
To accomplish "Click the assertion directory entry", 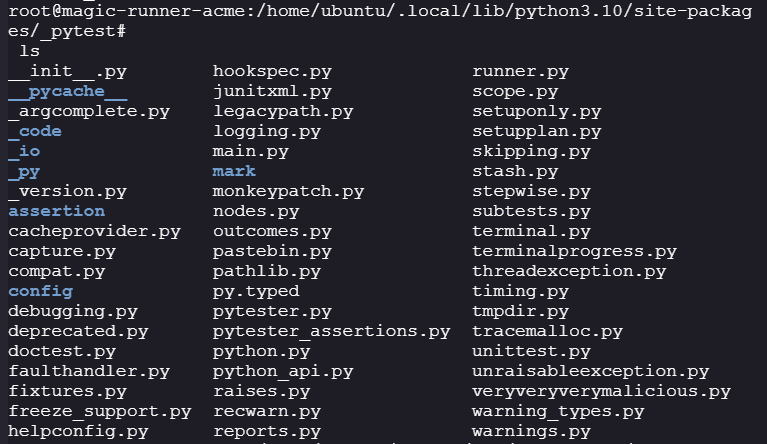I will pyautogui.click(x=56, y=211).
